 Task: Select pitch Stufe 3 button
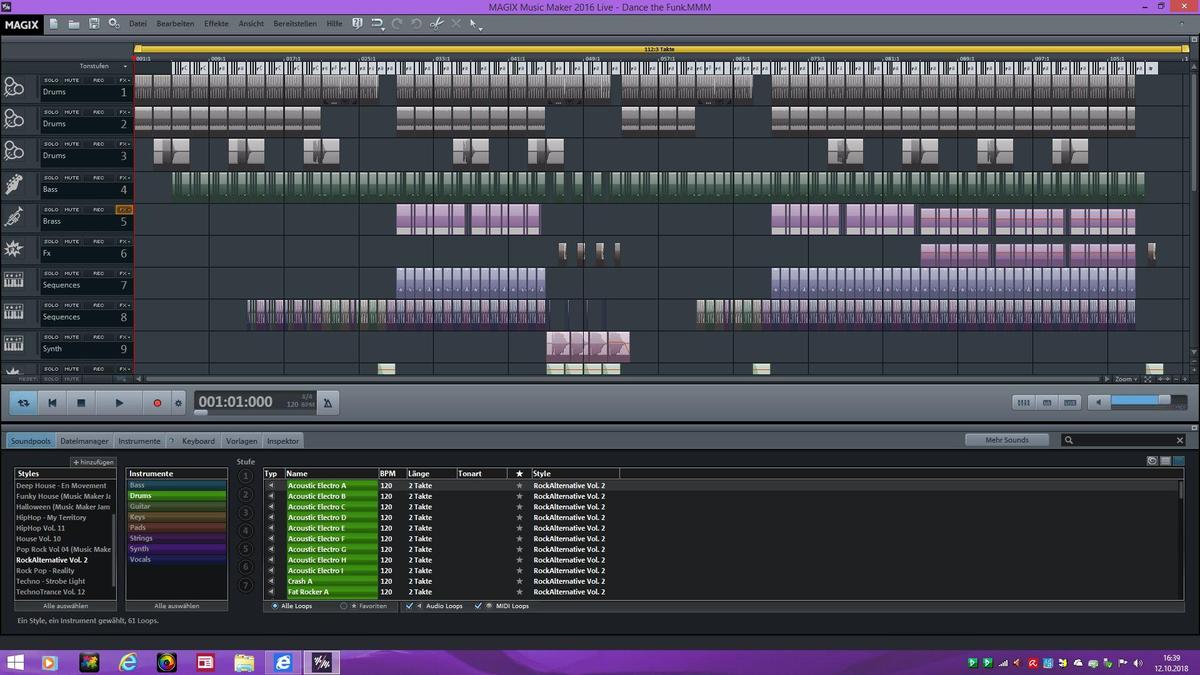[x=245, y=512]
